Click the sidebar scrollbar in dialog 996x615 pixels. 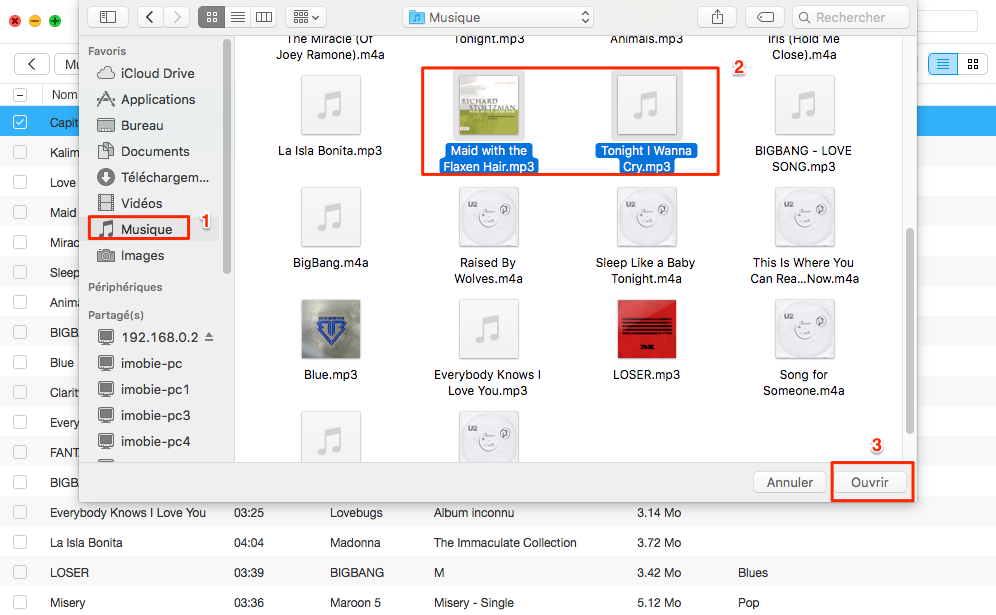[x=227, y=156]
